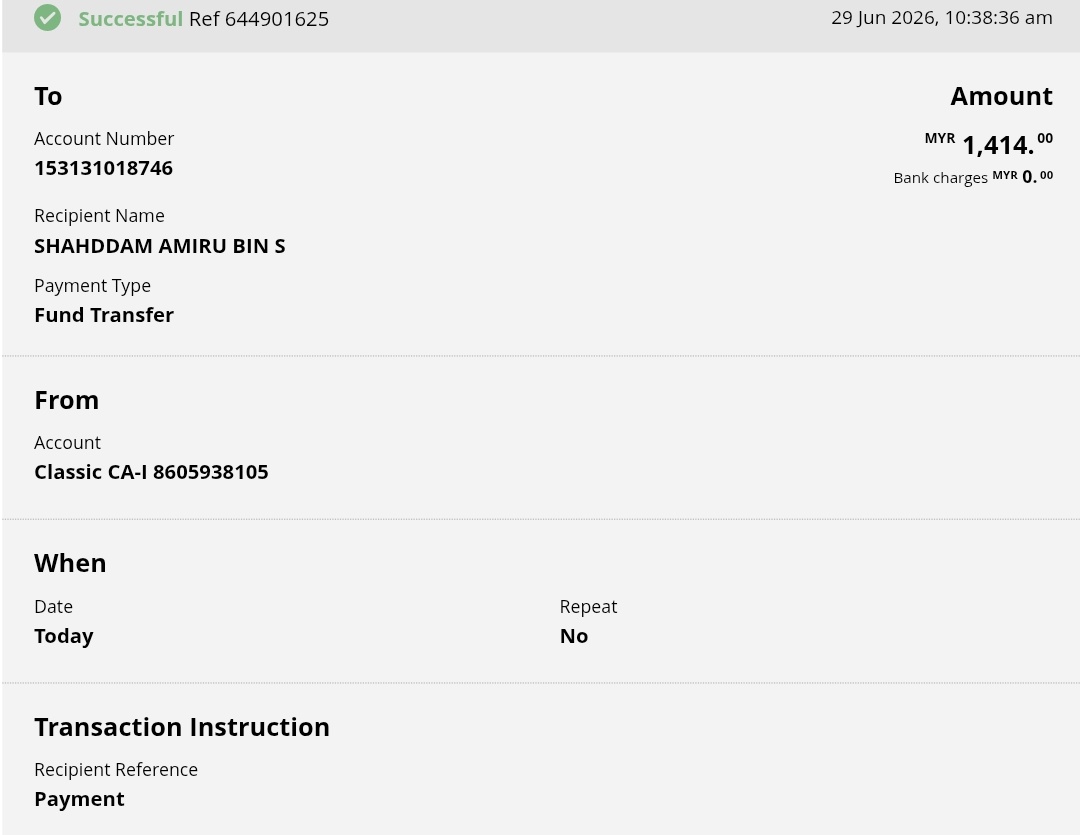Click the When section heading
Image resolution: width=1080 pixels, height=835 pixels.
[x=70, y=564]
